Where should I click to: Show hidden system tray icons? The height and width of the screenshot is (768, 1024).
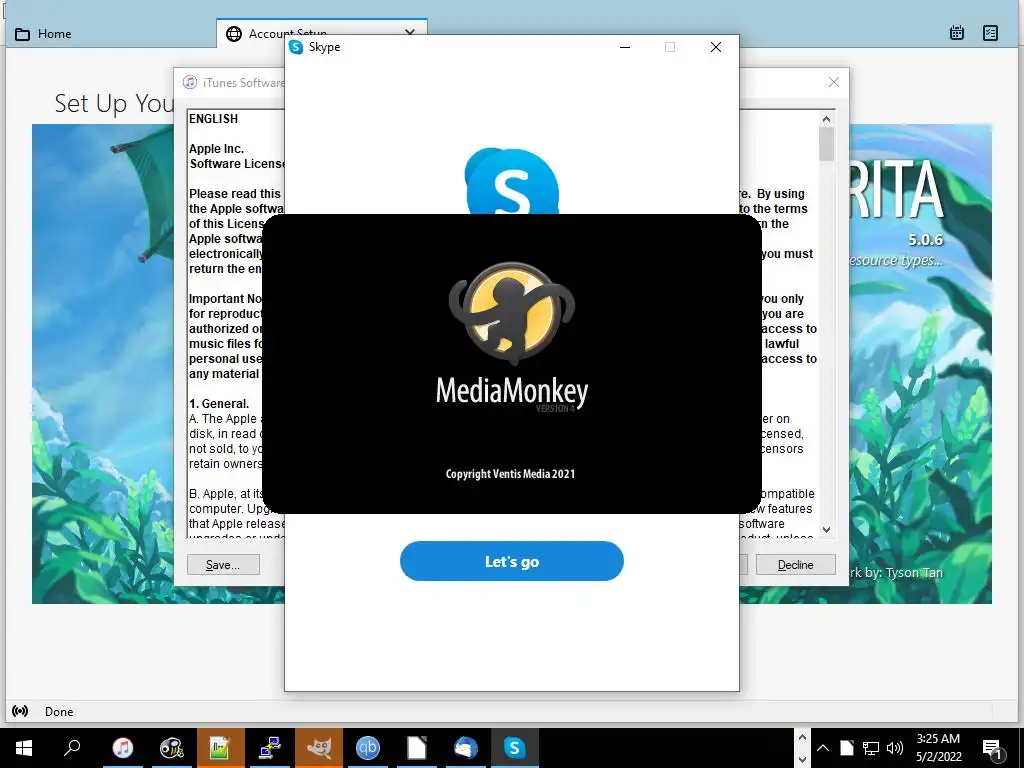(x=823, y=748)
